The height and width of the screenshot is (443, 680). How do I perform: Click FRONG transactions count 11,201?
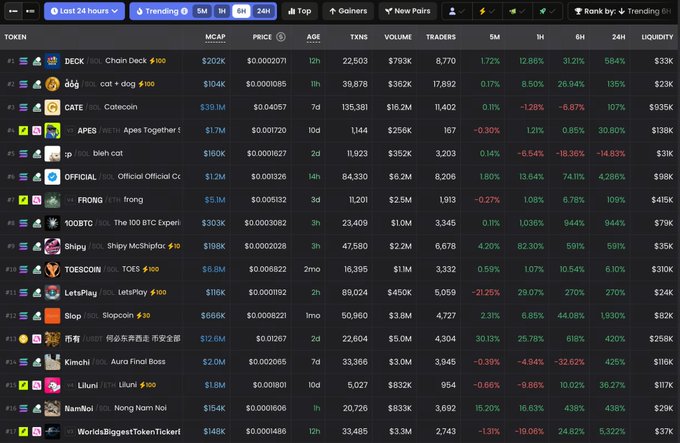pyautogui.click(x=358, y=200)
